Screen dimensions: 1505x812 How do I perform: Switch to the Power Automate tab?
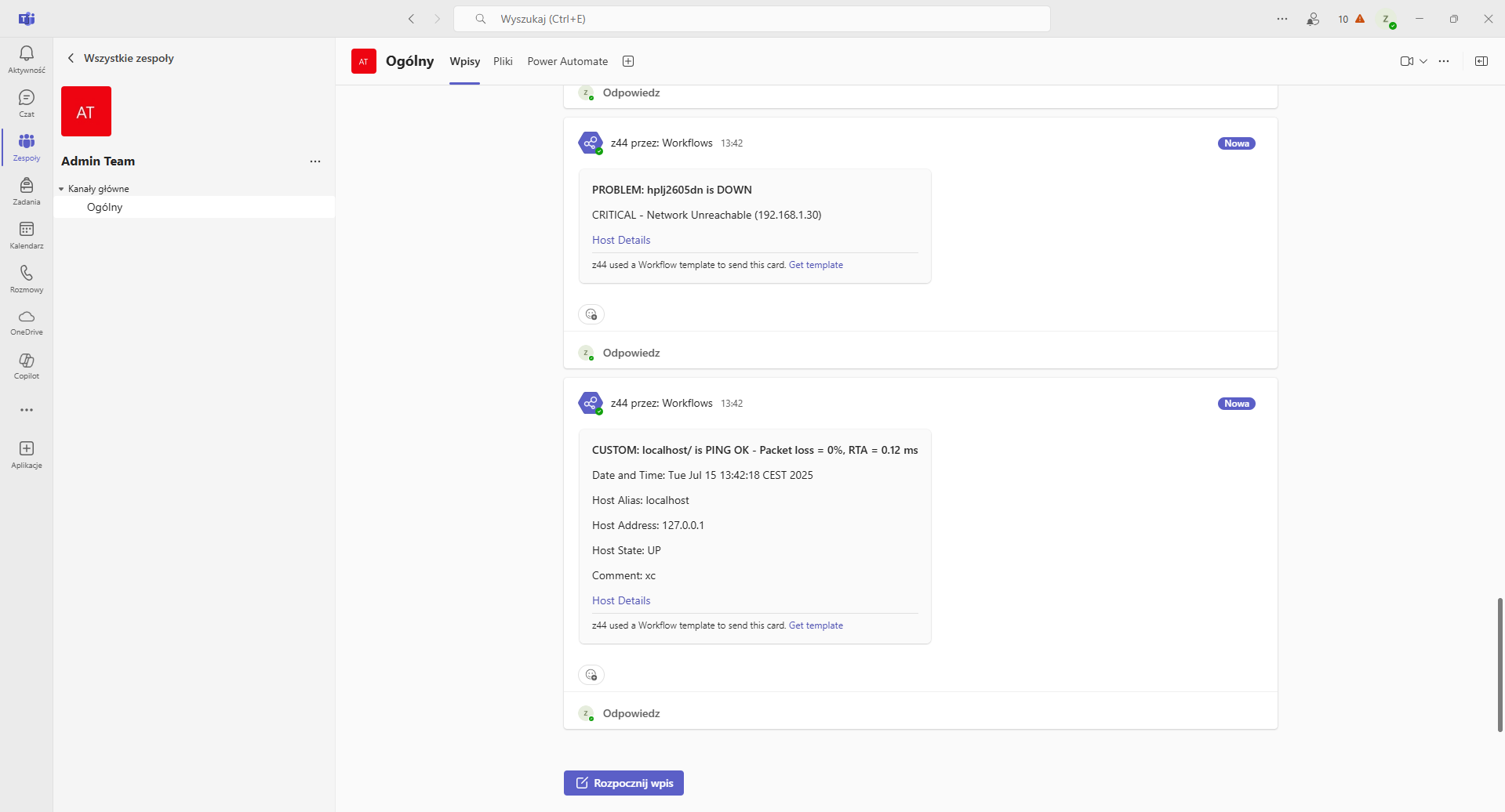(x=567, y=61)
